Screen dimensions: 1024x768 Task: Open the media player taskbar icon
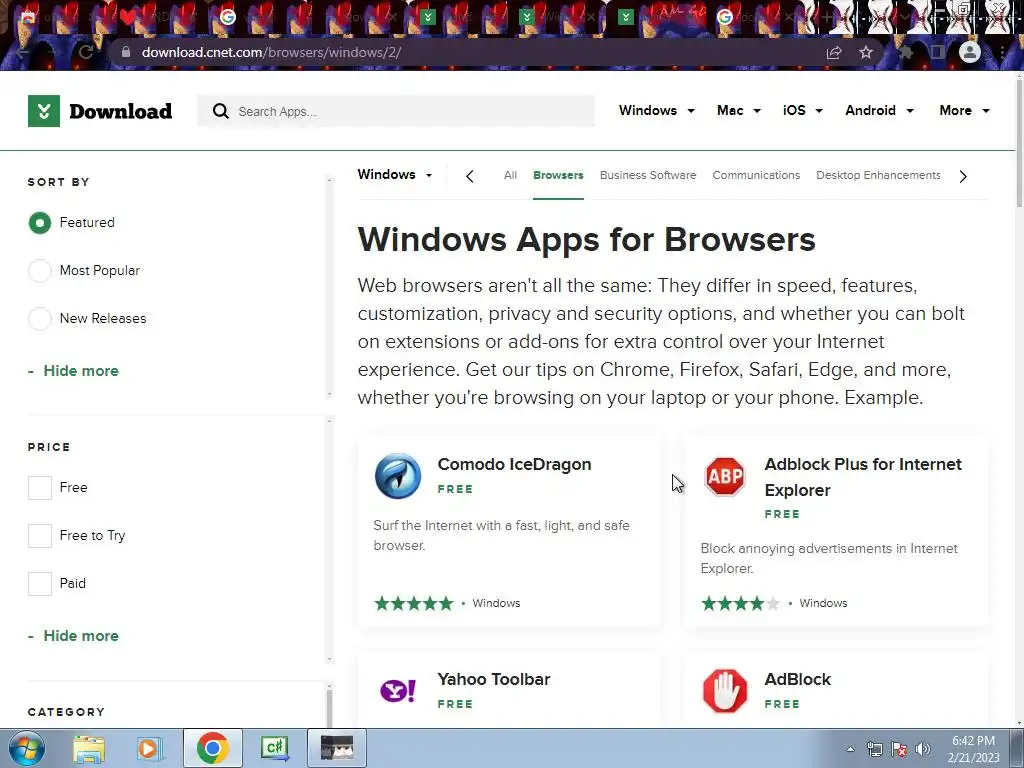tap(149, 749)
